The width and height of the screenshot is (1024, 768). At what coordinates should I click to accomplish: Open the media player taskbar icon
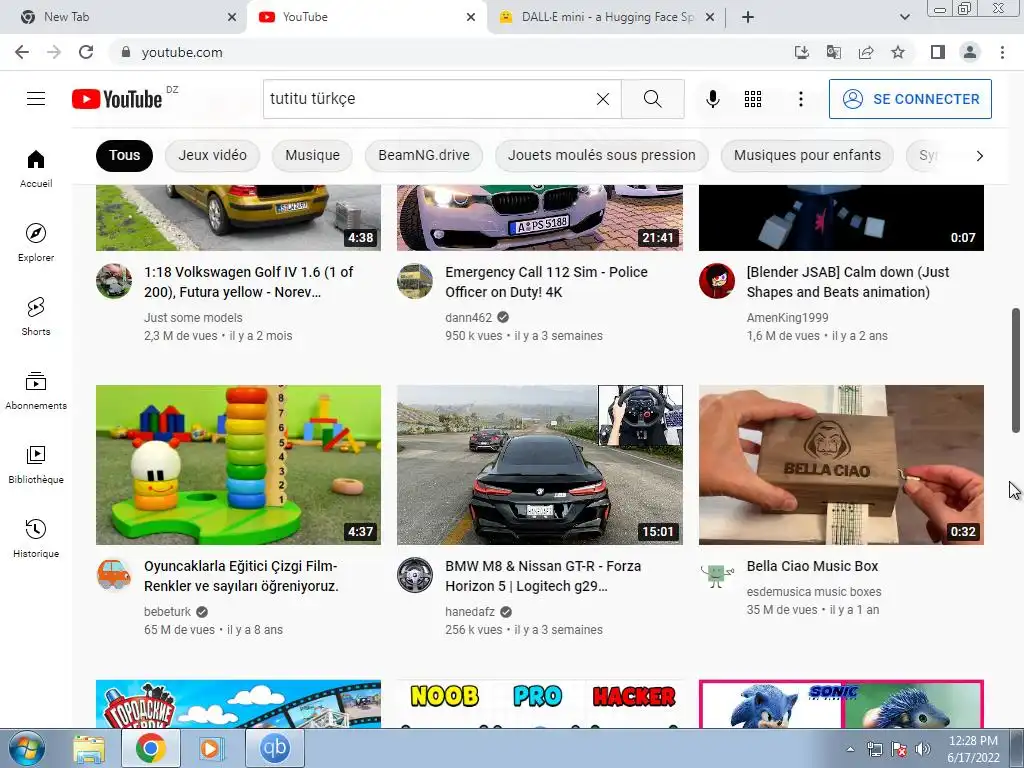pos(212,749)
